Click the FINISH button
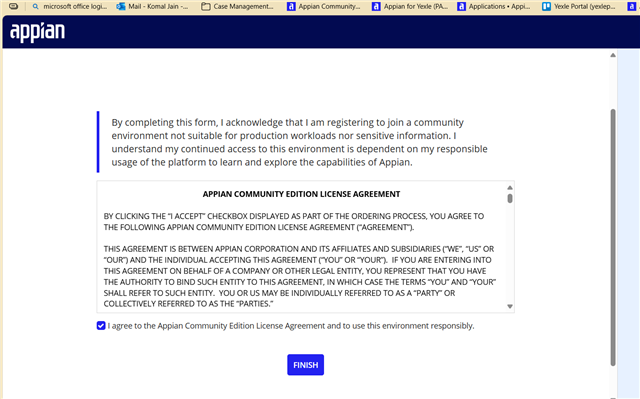Image resolution: width=640 pixels, height=399 pixels. tap(305, 365)
